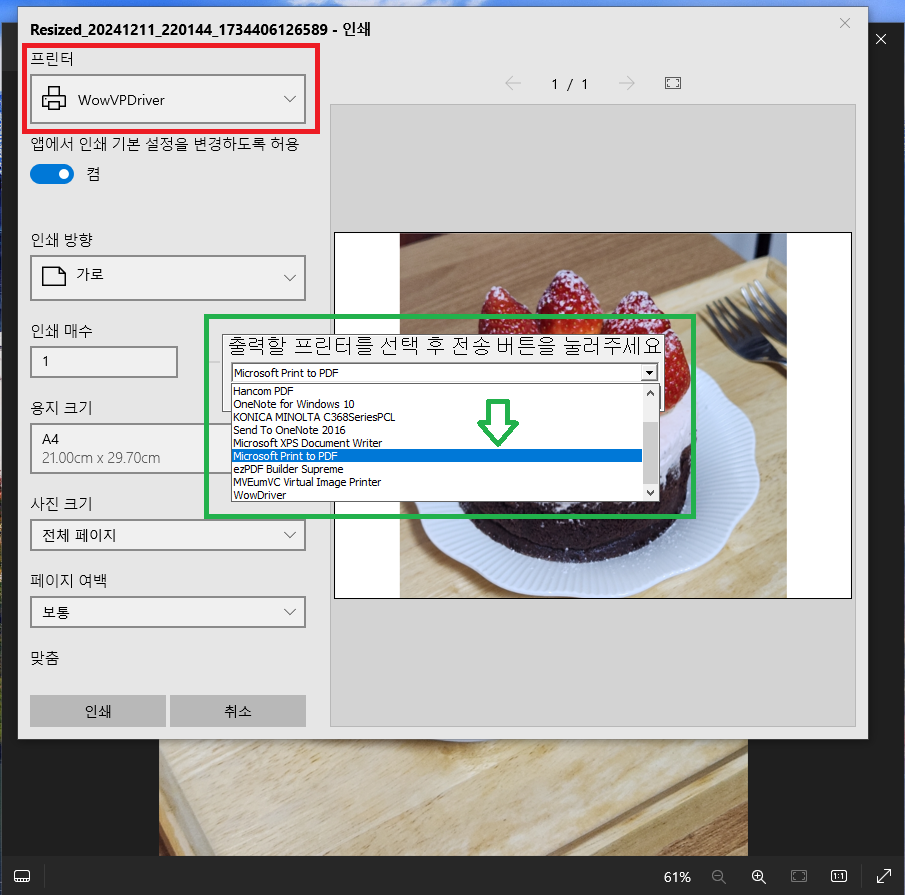This screenshot has width=905, height=895.
Task: Select the zoom in magnifier icon
Action: pyautogui.click(x=759, y=876)
